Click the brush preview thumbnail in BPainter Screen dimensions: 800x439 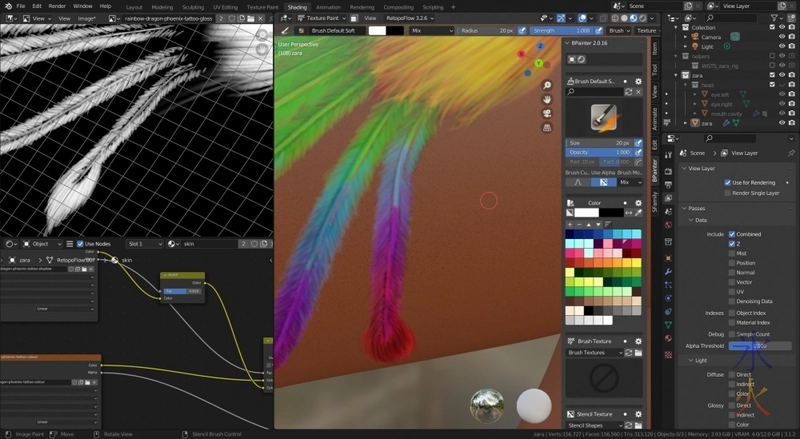(603, 116)
